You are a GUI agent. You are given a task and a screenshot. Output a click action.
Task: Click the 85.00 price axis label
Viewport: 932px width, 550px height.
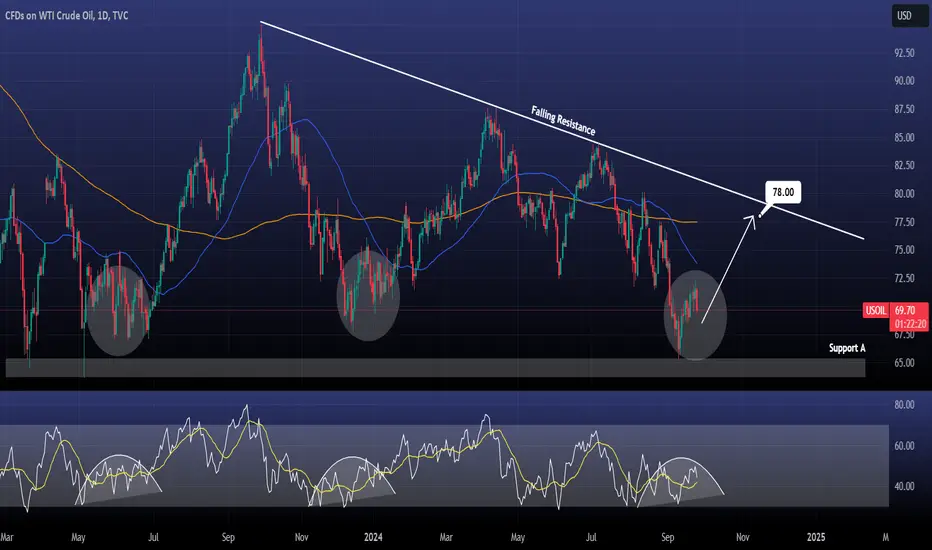click(x=904, y=137)
